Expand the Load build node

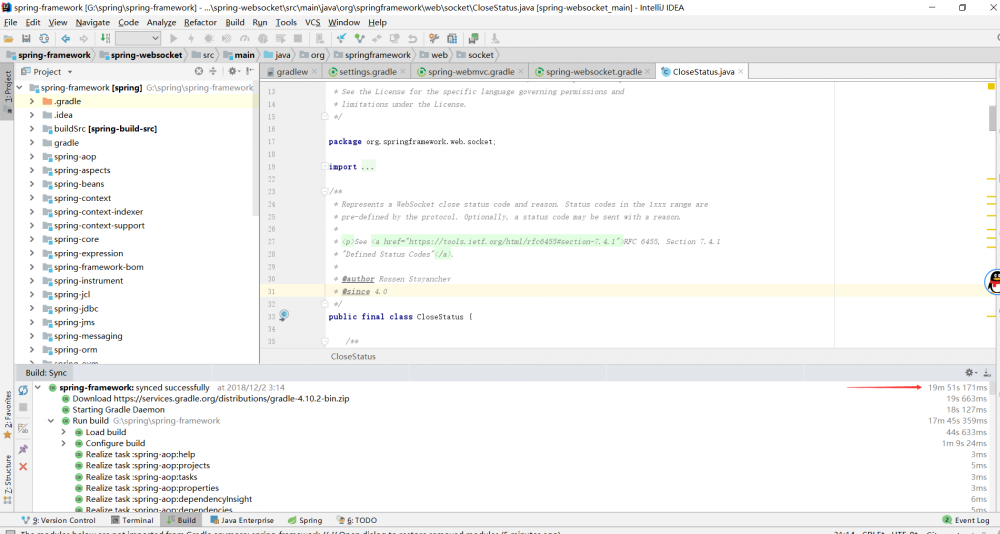point(64,432)
